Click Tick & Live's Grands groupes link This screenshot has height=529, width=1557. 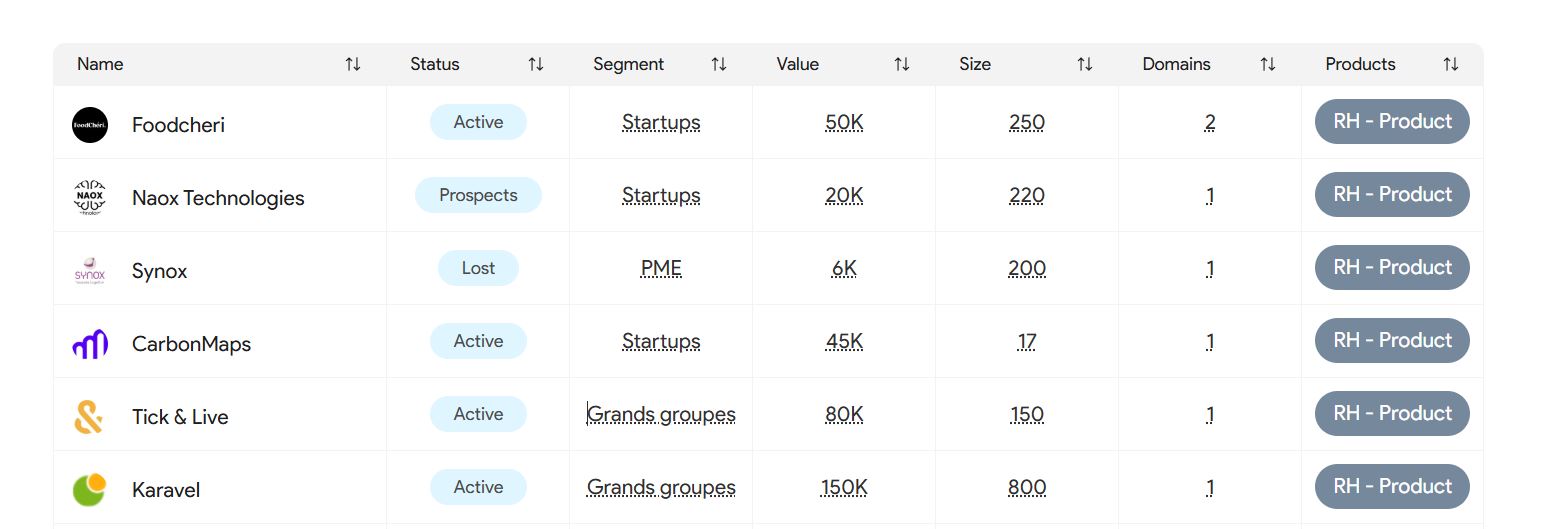tap(661, 414)
